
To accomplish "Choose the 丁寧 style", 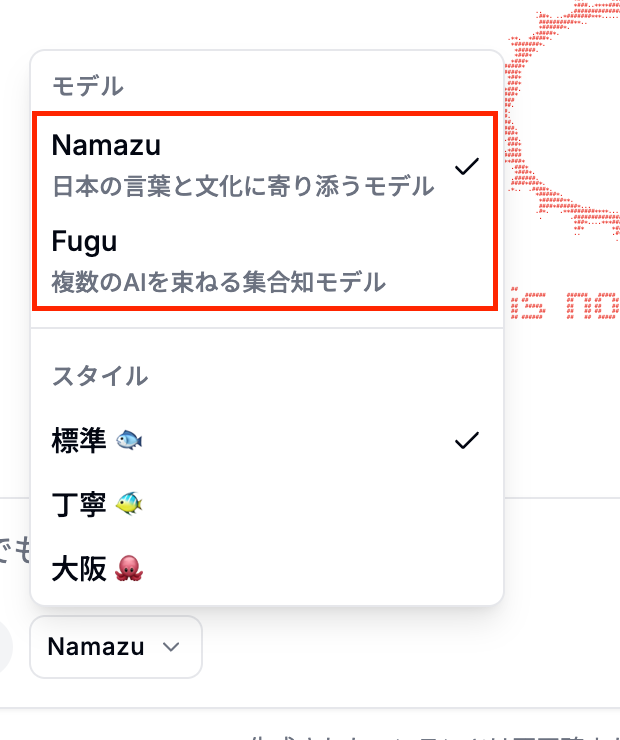I will tap(267, 504).
